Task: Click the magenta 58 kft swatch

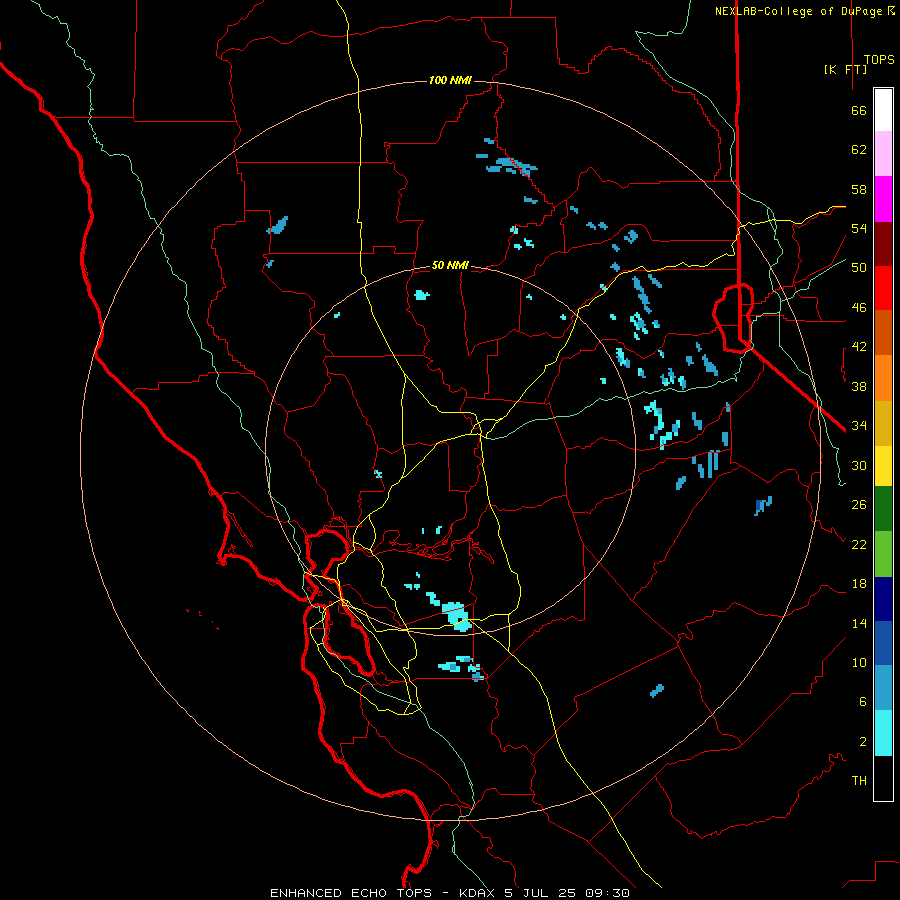Action: coord(883,199)
